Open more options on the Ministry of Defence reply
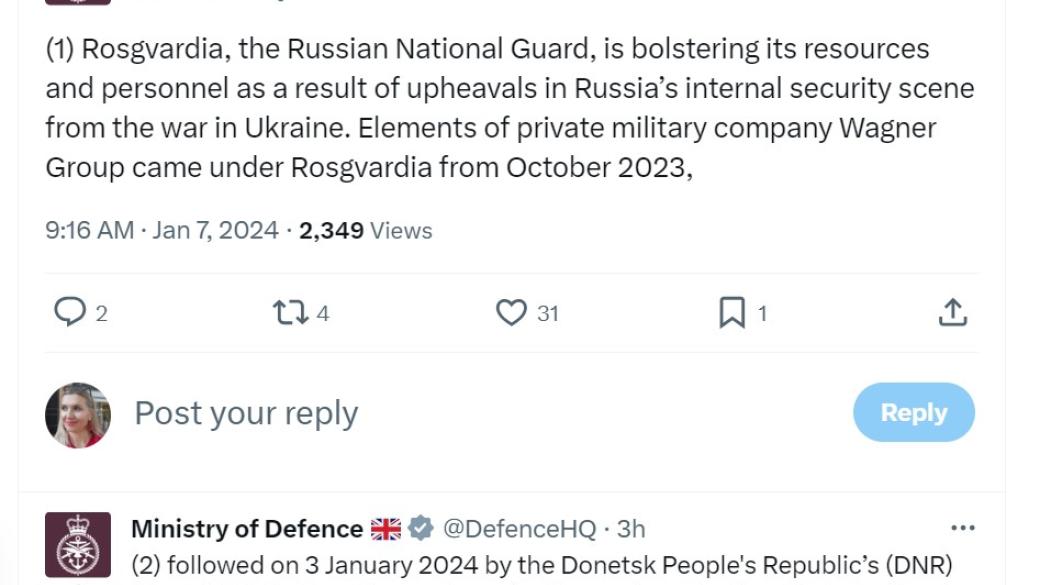Screen dimensions: 1040x585 click(x=962, y=528)
